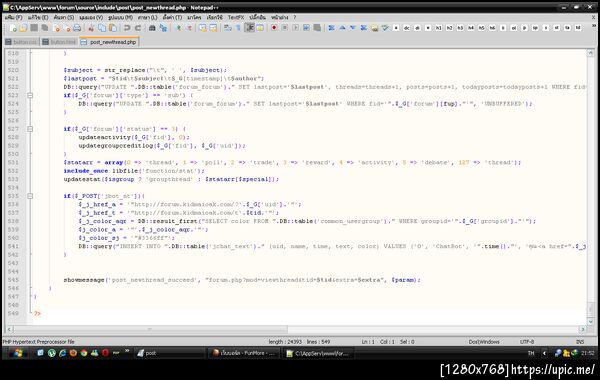Click the horizontal scrollbar right arrow
Viewport: 600px width, 380px height.
582,329
